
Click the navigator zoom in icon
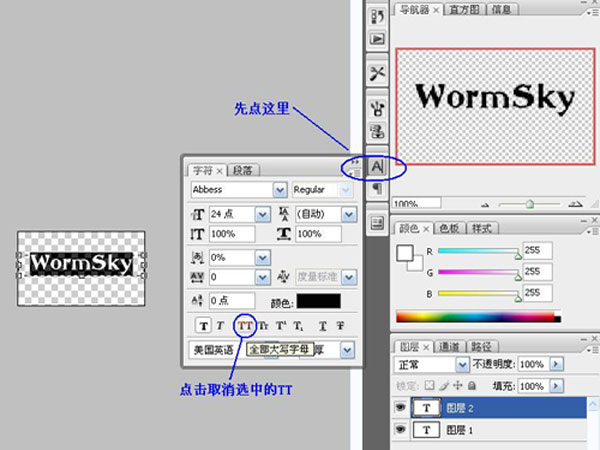tap(575, 205)
